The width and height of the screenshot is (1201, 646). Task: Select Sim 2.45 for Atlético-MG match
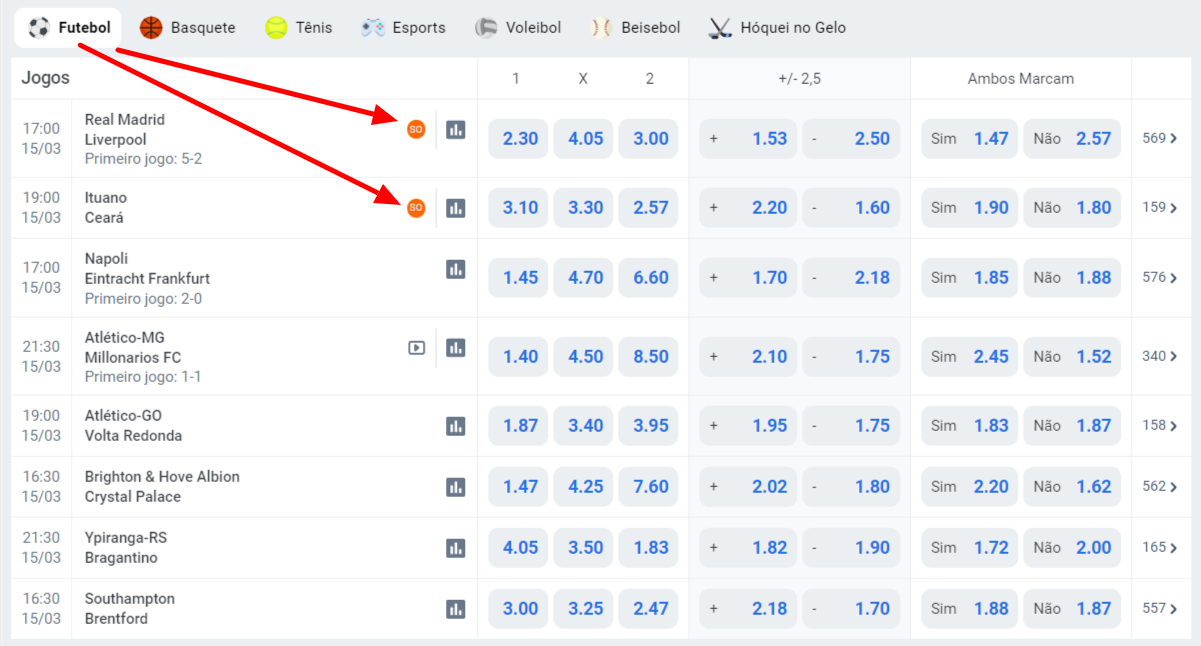tap(970, 357)
